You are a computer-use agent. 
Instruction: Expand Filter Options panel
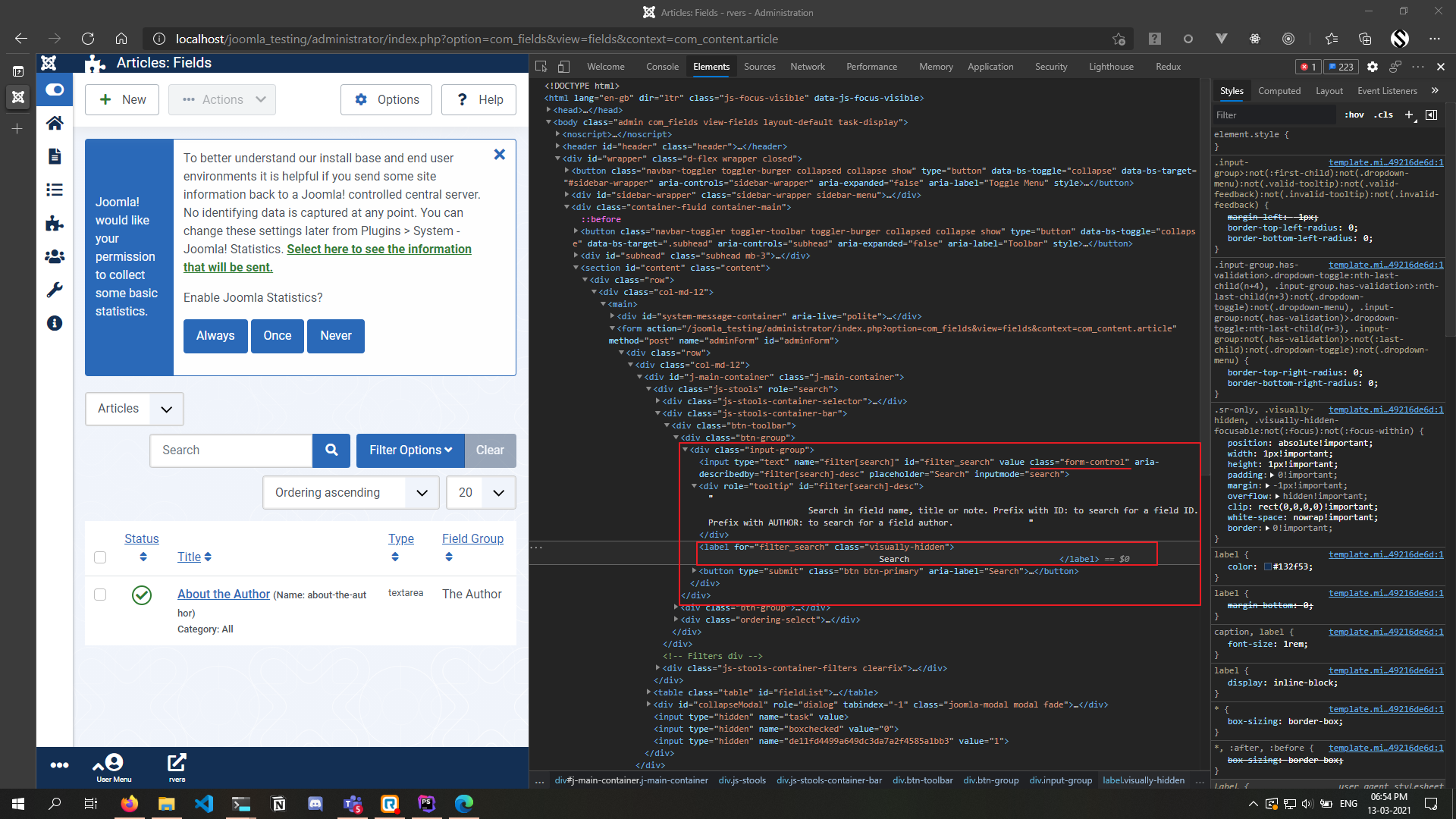[410, 450]
